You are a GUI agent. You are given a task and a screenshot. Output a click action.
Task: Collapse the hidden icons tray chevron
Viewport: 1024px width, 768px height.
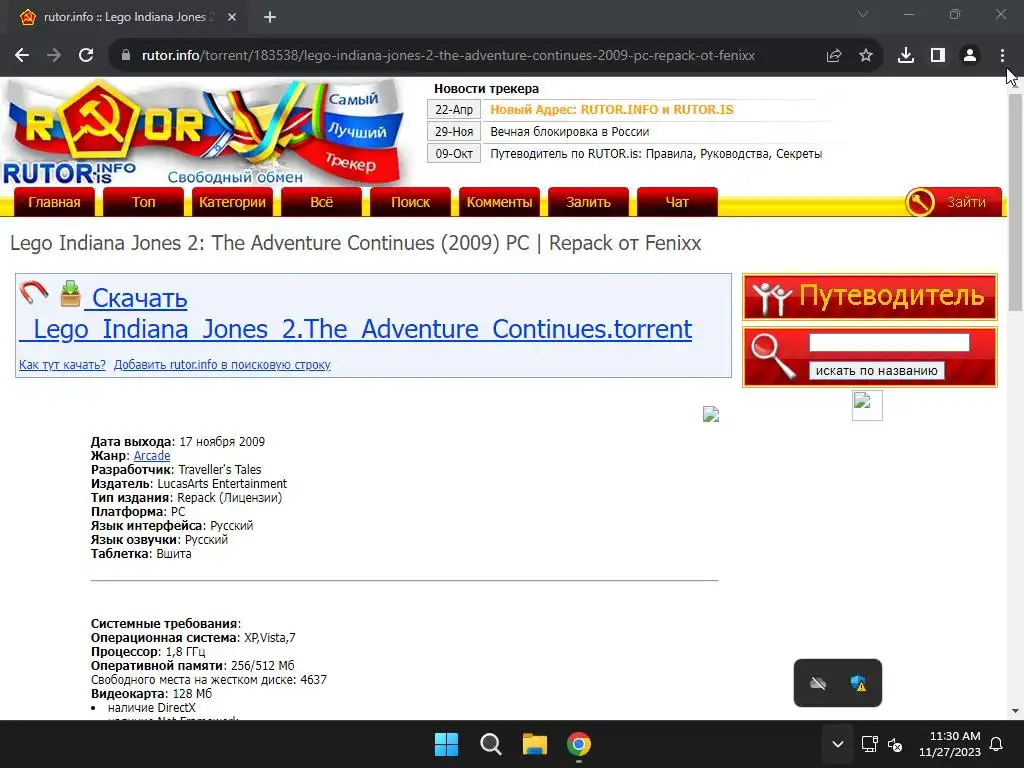click(838, 744)
